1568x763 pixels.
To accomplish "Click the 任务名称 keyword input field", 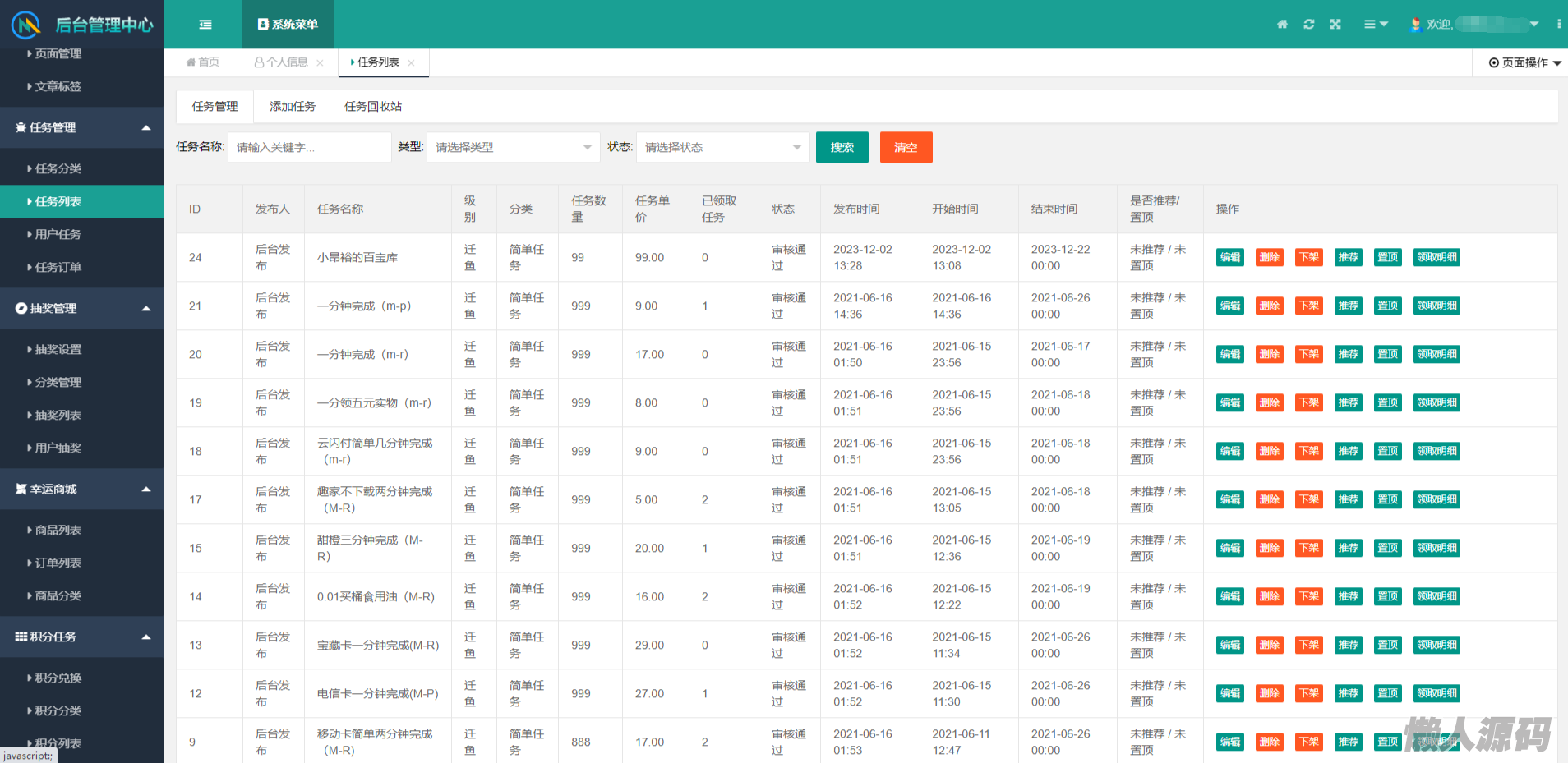I will click(309, 147).
